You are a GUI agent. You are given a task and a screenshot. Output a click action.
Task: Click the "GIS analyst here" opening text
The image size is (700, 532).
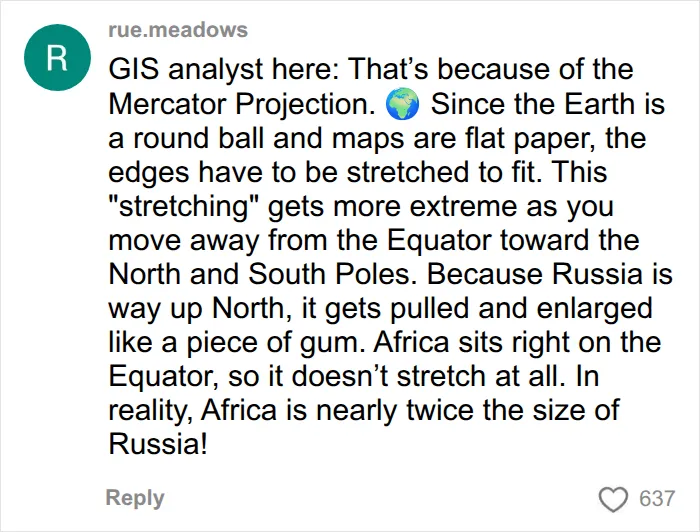225,70
